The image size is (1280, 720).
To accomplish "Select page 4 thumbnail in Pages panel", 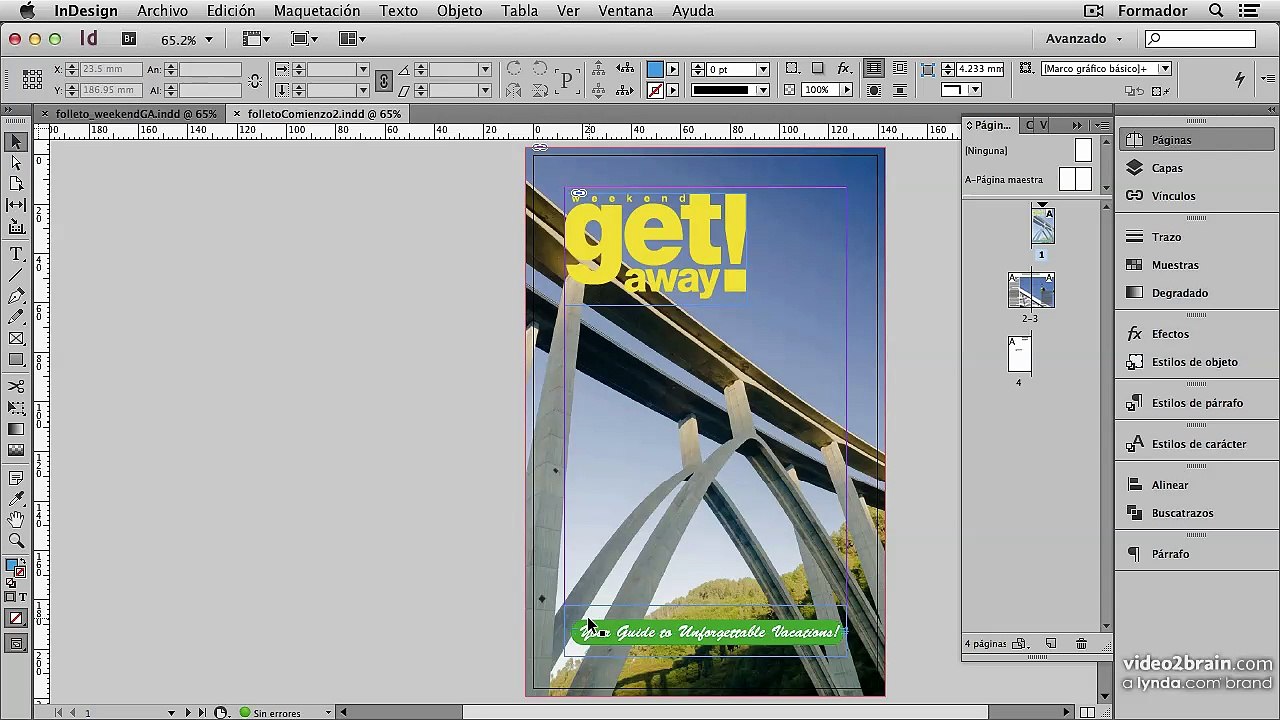I will point(1019,354).
